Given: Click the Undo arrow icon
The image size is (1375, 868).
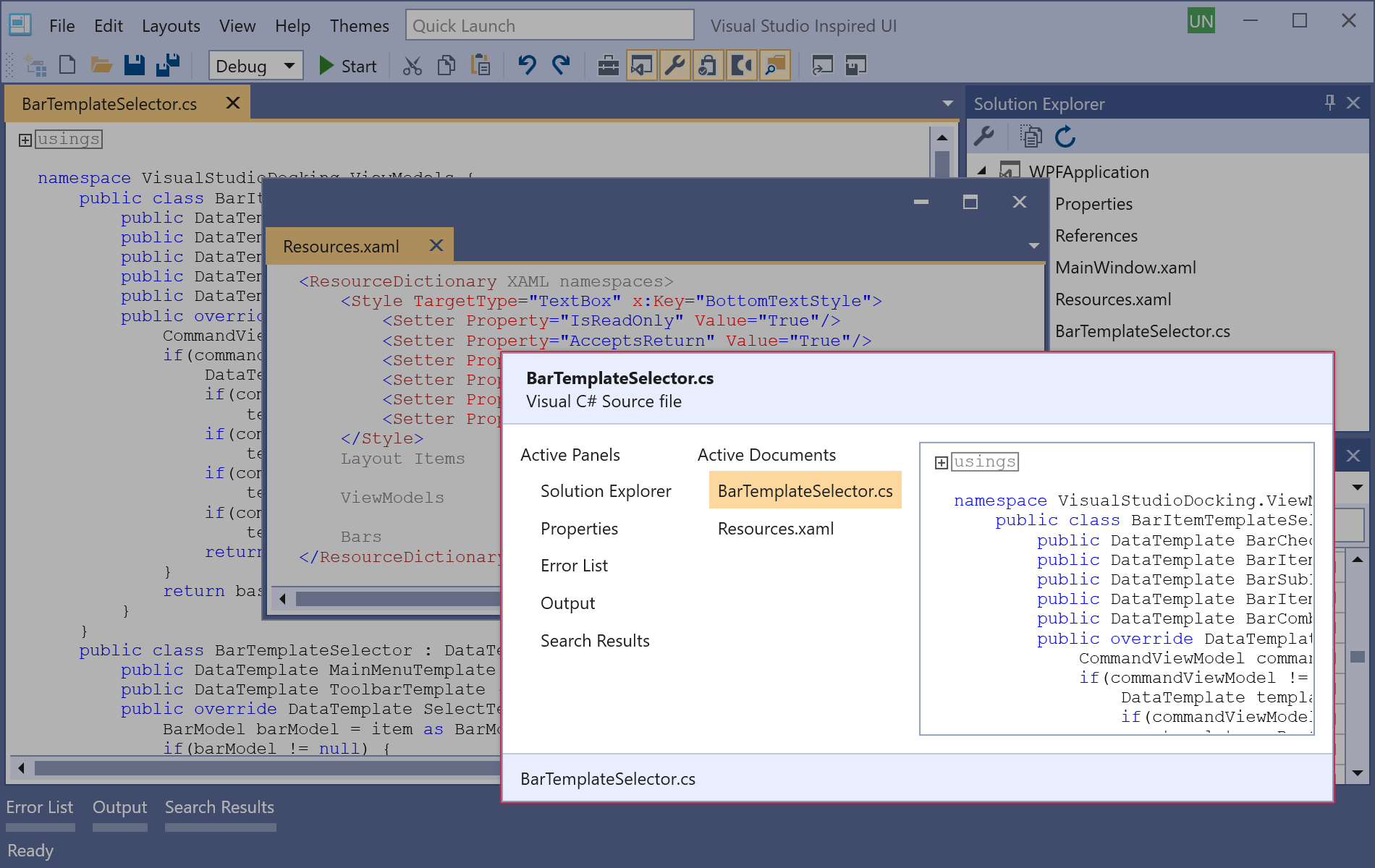Looking at the screenshot, I should (527, 66).
